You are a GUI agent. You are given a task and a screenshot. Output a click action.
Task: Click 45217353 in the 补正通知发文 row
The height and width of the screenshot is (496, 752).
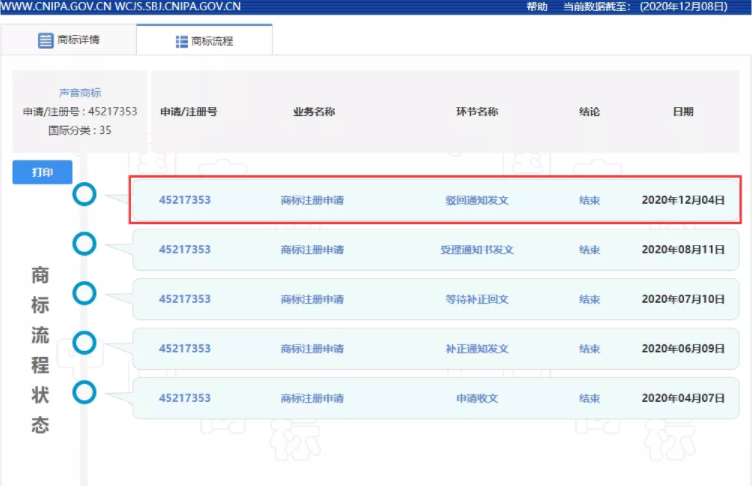pyautogui.click(x=185, y=349)
